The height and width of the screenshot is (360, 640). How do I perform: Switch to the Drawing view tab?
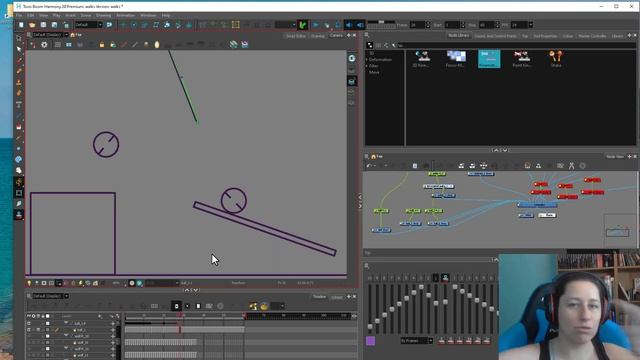coord(318,36)
